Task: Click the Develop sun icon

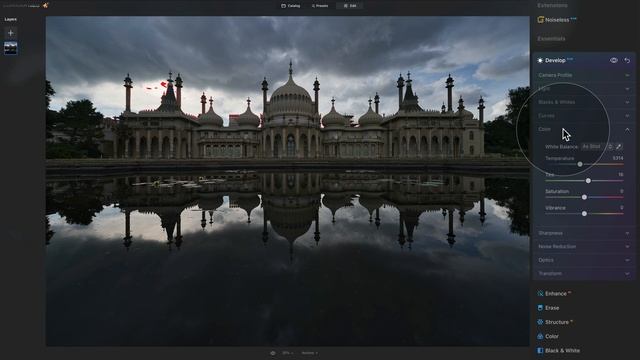Action: [x=540, y=60]
